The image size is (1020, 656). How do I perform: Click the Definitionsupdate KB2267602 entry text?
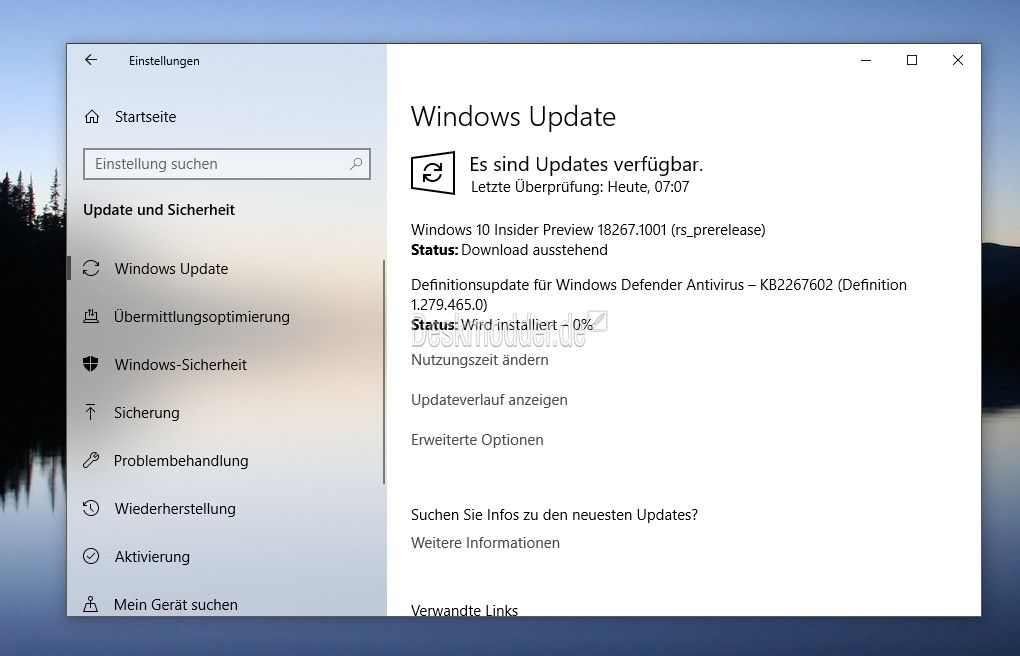[659, 294]
